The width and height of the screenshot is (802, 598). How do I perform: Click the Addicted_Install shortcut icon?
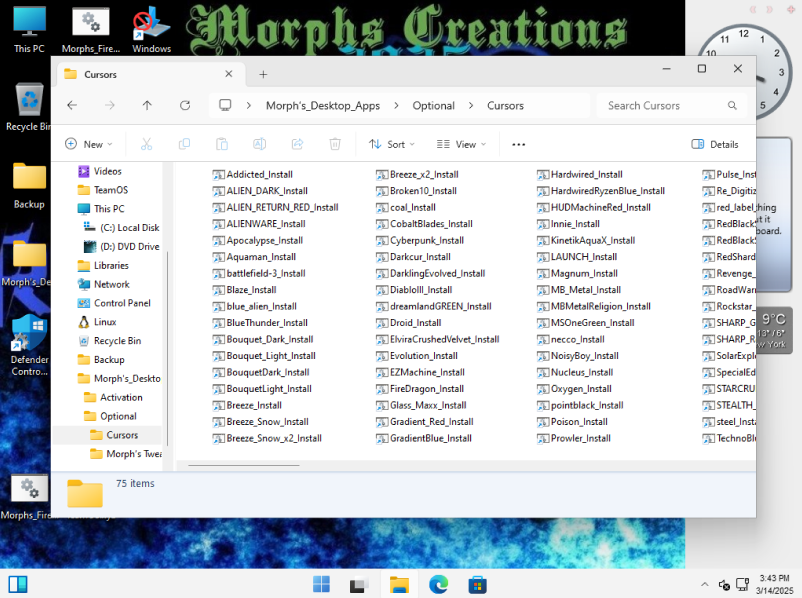(x=218, y=174)
